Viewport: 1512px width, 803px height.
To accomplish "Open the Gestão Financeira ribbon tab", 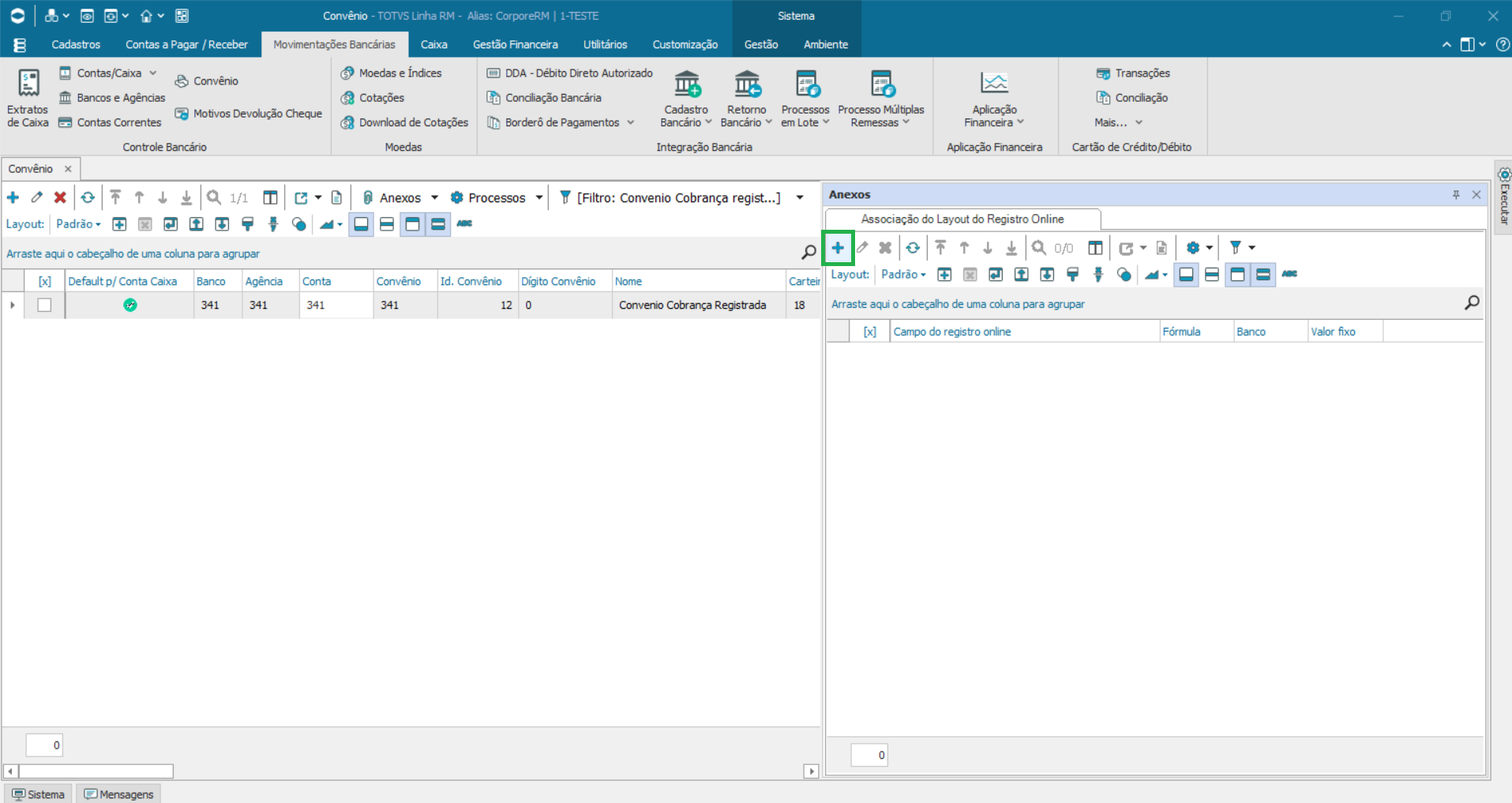I will coord(516,45).
